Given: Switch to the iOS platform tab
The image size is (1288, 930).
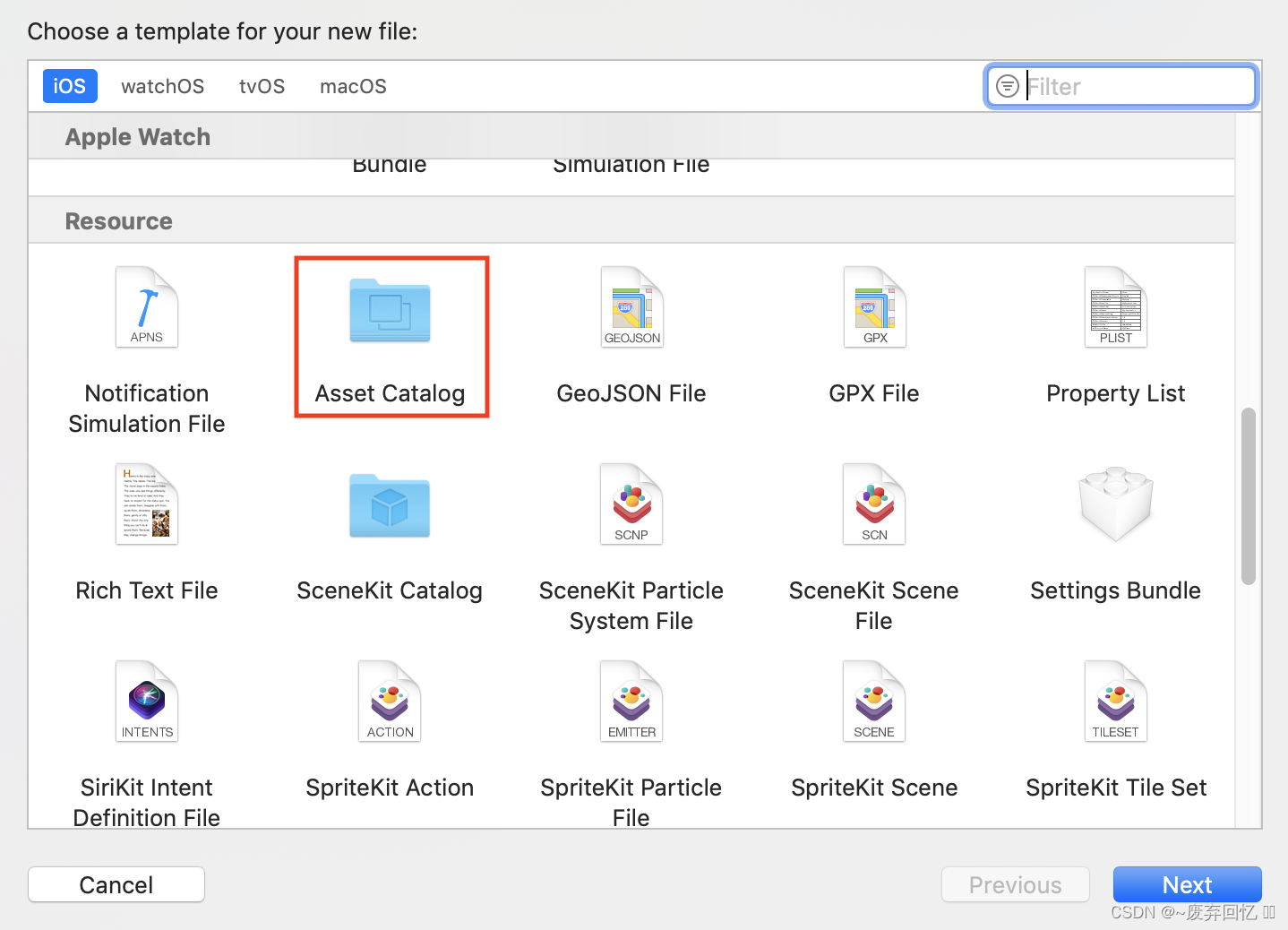Looking at the screenshot, I should pyautogui.click(x=70, y=86).
